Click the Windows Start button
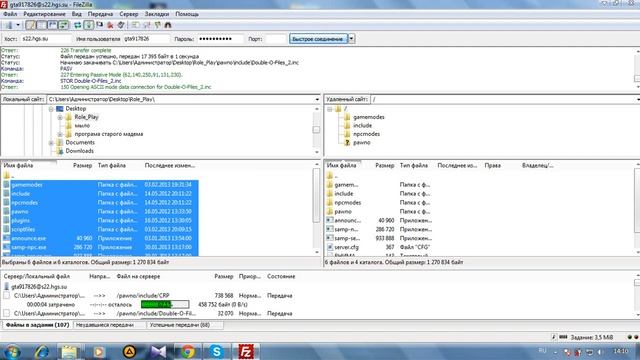 tap(12, 351)
